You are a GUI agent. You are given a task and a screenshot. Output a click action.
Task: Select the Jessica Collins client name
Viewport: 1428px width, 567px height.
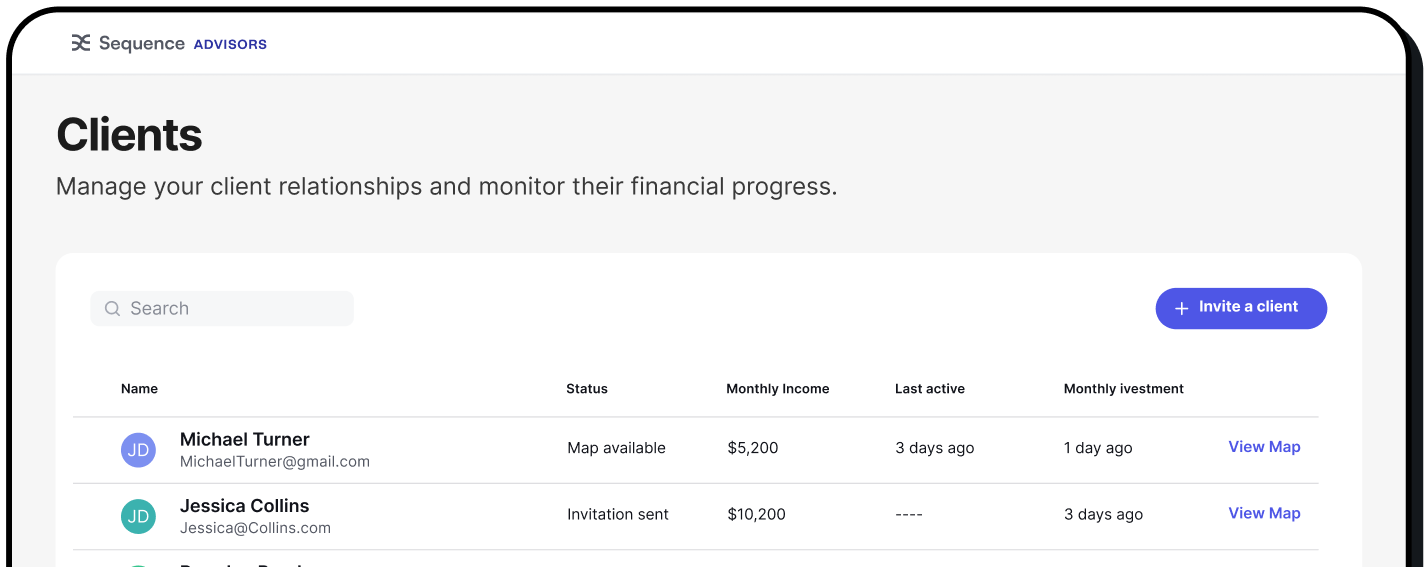[244, 505]
